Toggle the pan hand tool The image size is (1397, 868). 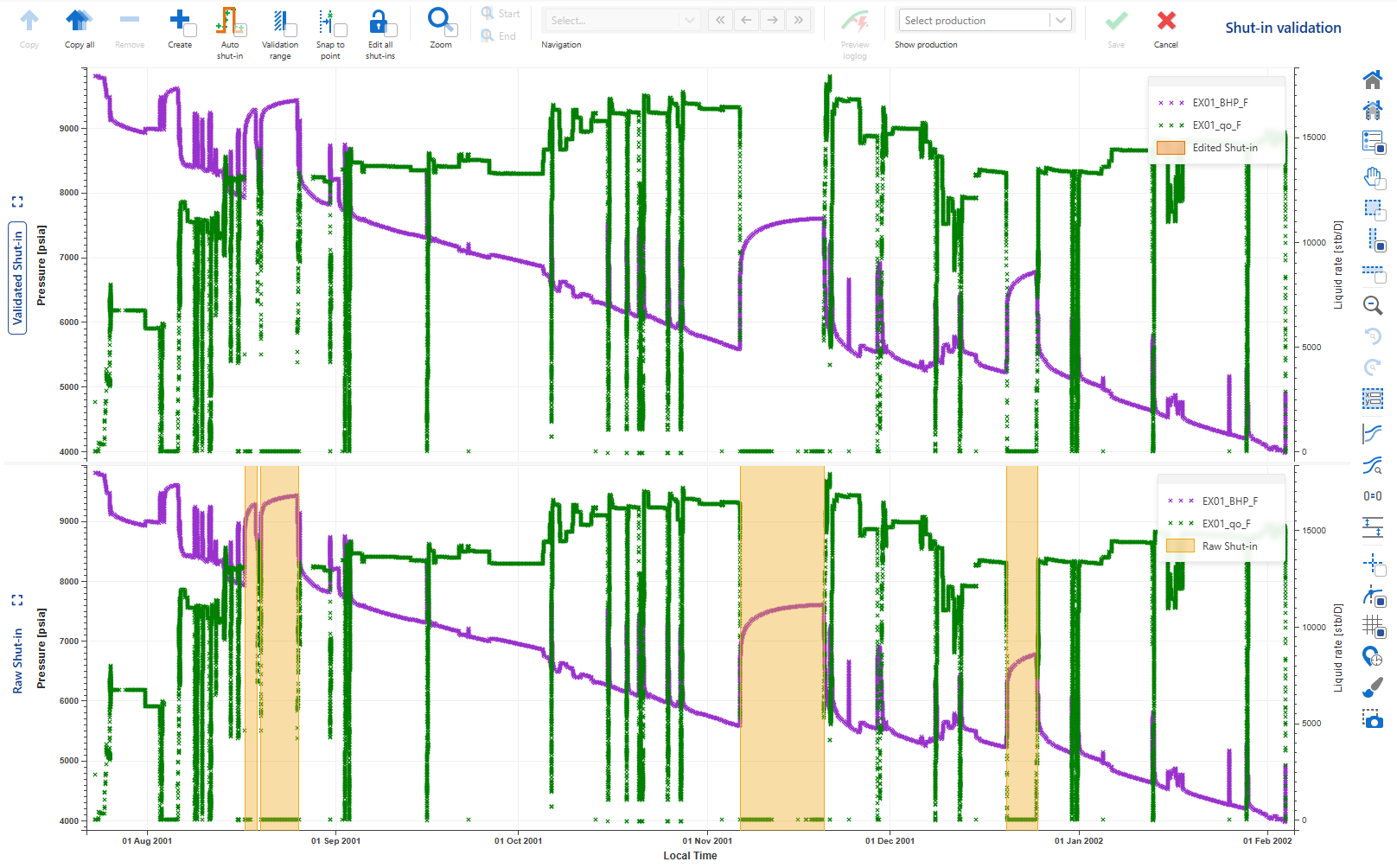point(1372,178)
